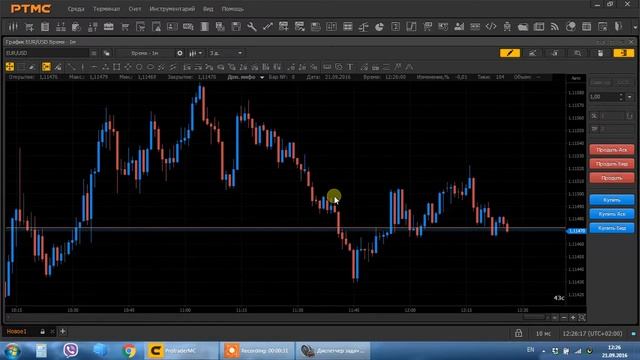This screenshot has height=360, width=640.
Task: Select the horizontal line drawing tool
Action: point(94,67)
